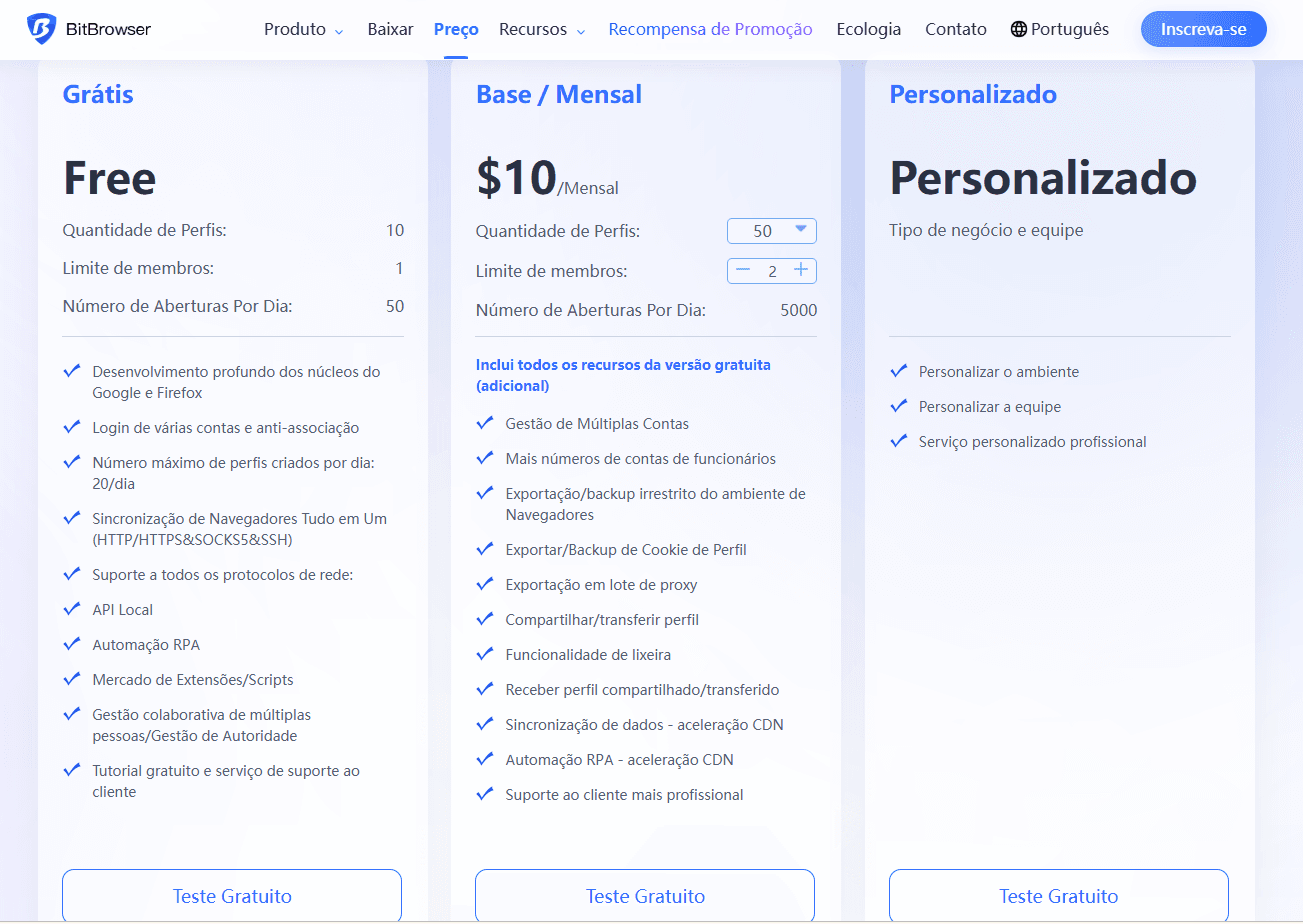Go to the Ecologia page
The width and height of the screenshot is (1303, 924).
(x=869, y=29)
